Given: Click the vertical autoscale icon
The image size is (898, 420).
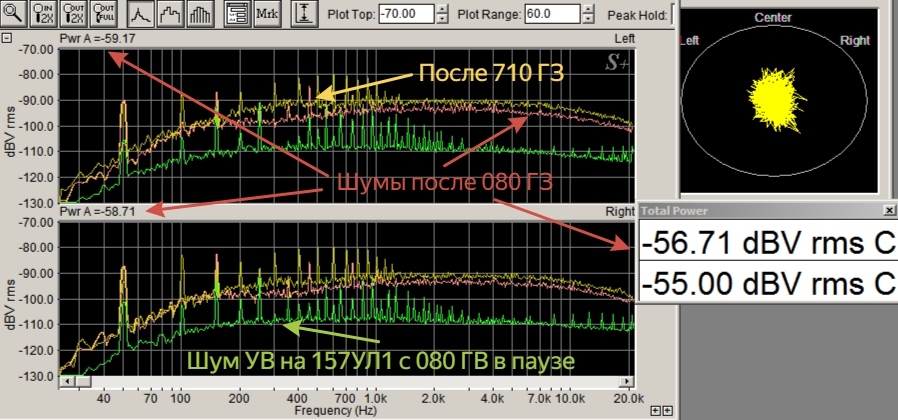Looking at the screenshot, I should (304, 14).
